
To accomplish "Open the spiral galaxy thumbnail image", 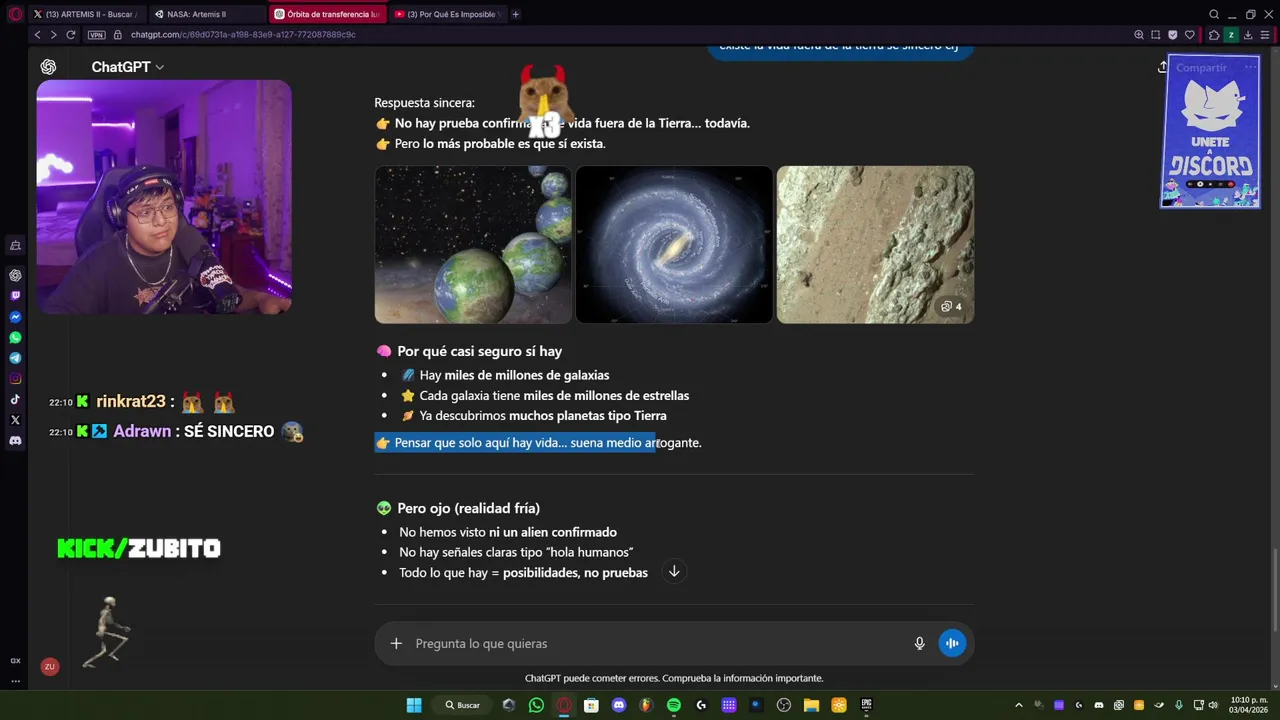I will pos(674,244).
